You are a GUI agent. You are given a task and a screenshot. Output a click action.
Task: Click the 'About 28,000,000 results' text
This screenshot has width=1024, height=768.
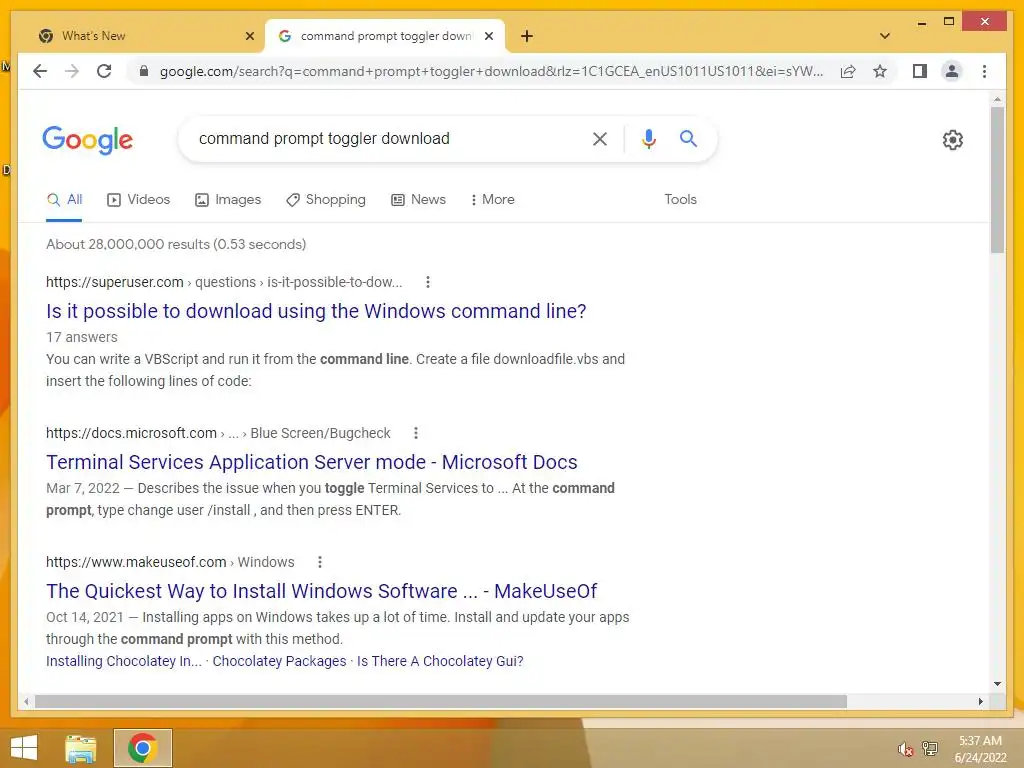coord(176,244)
